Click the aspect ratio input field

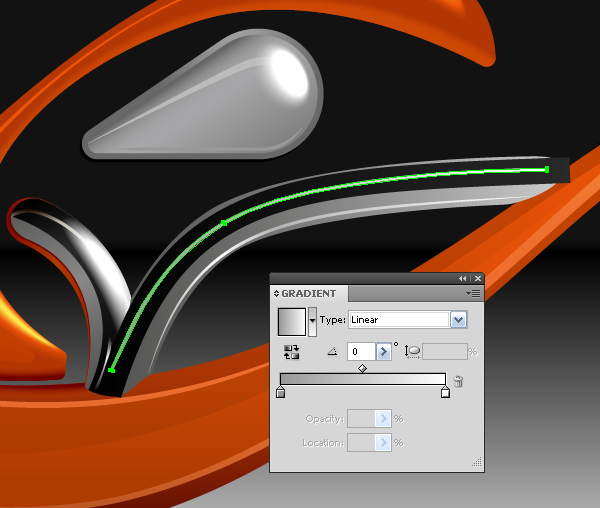coord(445,352)
